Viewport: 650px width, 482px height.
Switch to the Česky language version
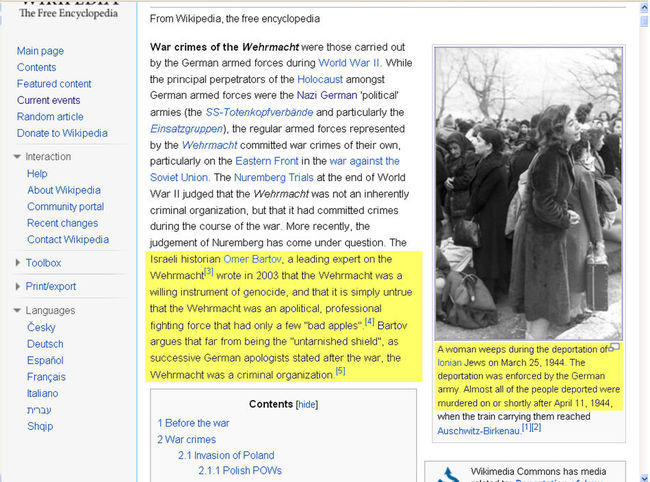coord(41,327)
